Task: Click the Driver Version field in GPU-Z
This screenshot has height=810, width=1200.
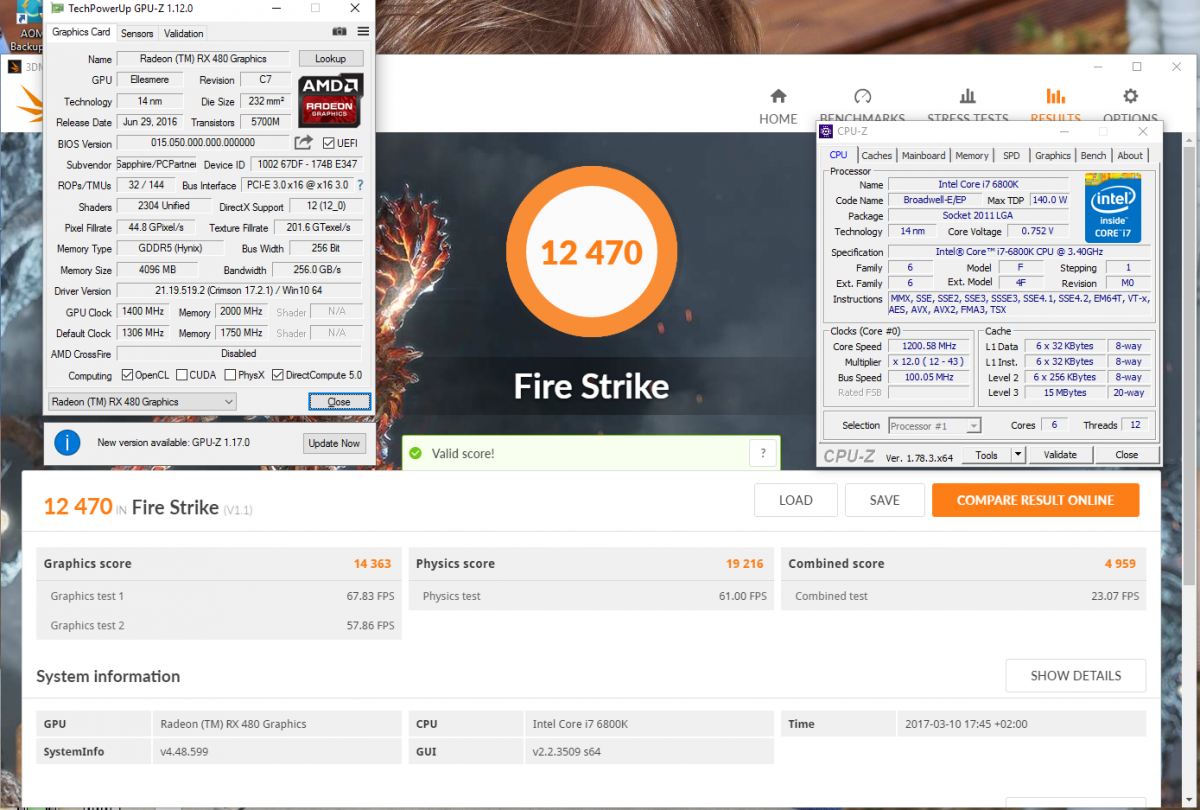Action: click(238, 291)
